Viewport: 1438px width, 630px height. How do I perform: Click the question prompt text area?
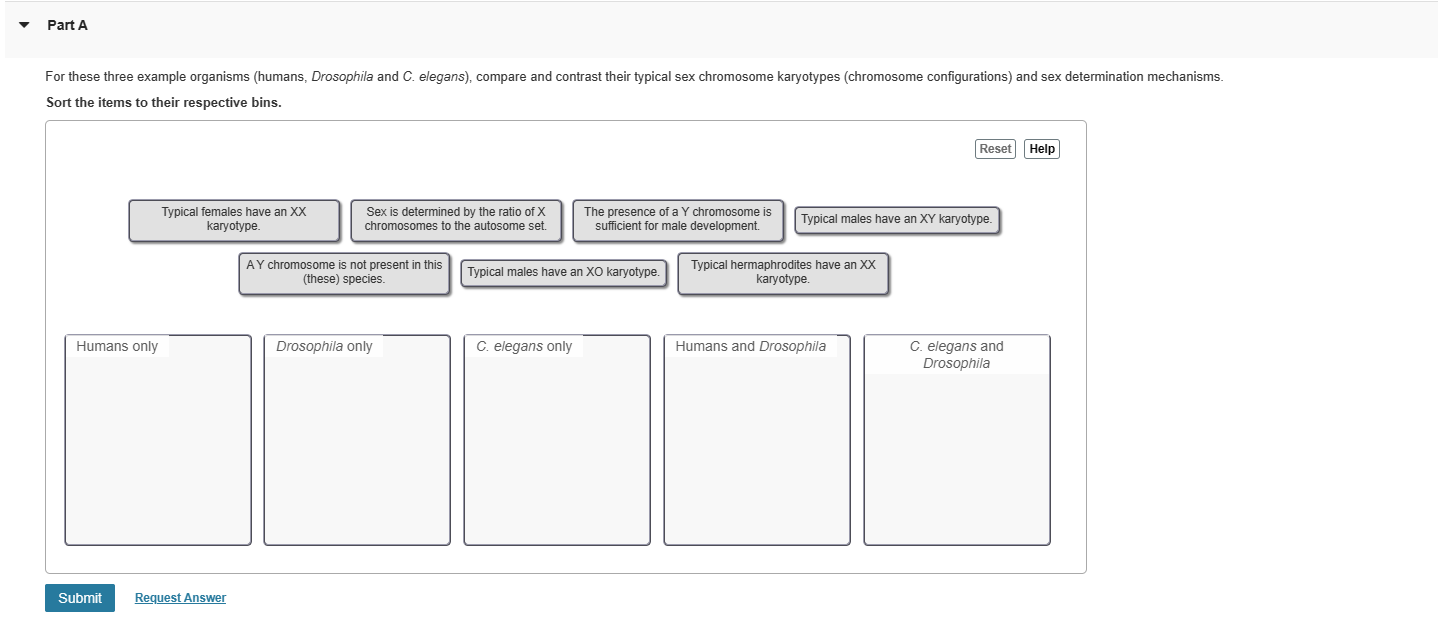pos(634,76)
